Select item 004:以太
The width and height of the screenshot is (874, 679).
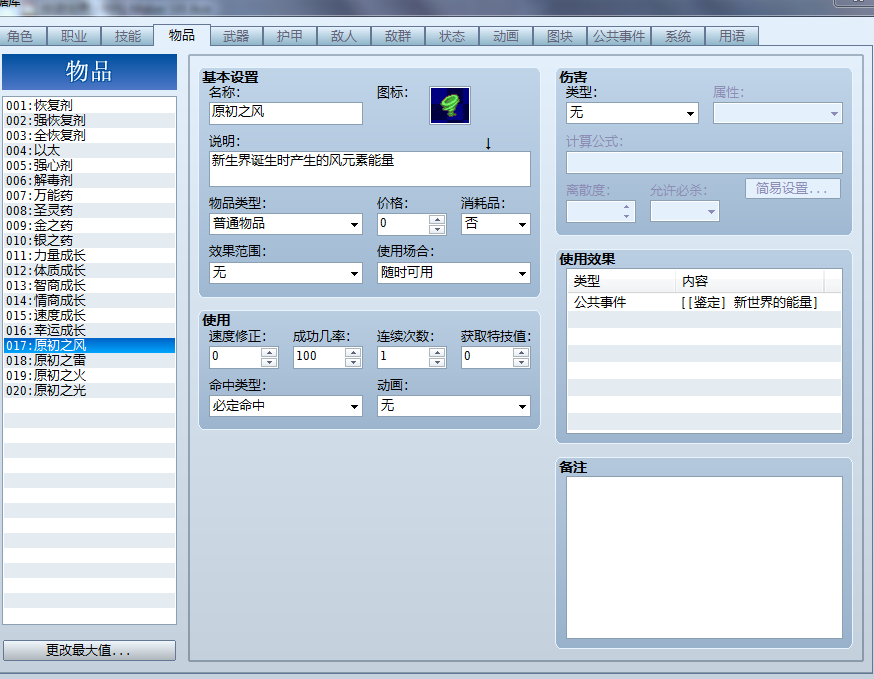89,151
